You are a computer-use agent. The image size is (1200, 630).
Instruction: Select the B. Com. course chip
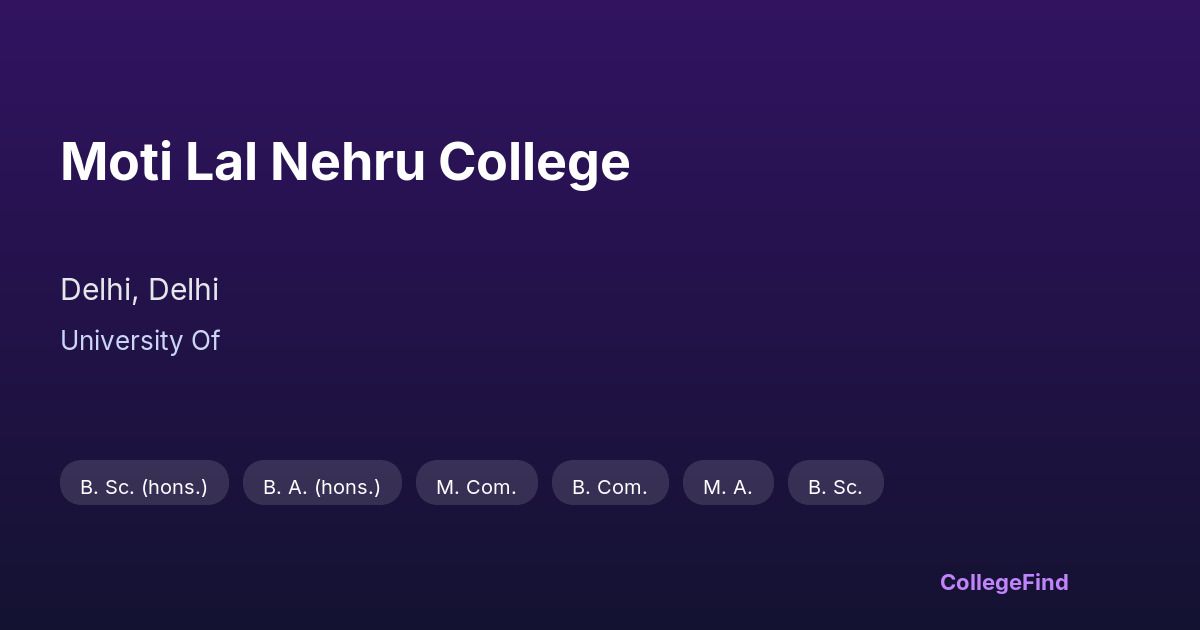click(x=610, y=483)
